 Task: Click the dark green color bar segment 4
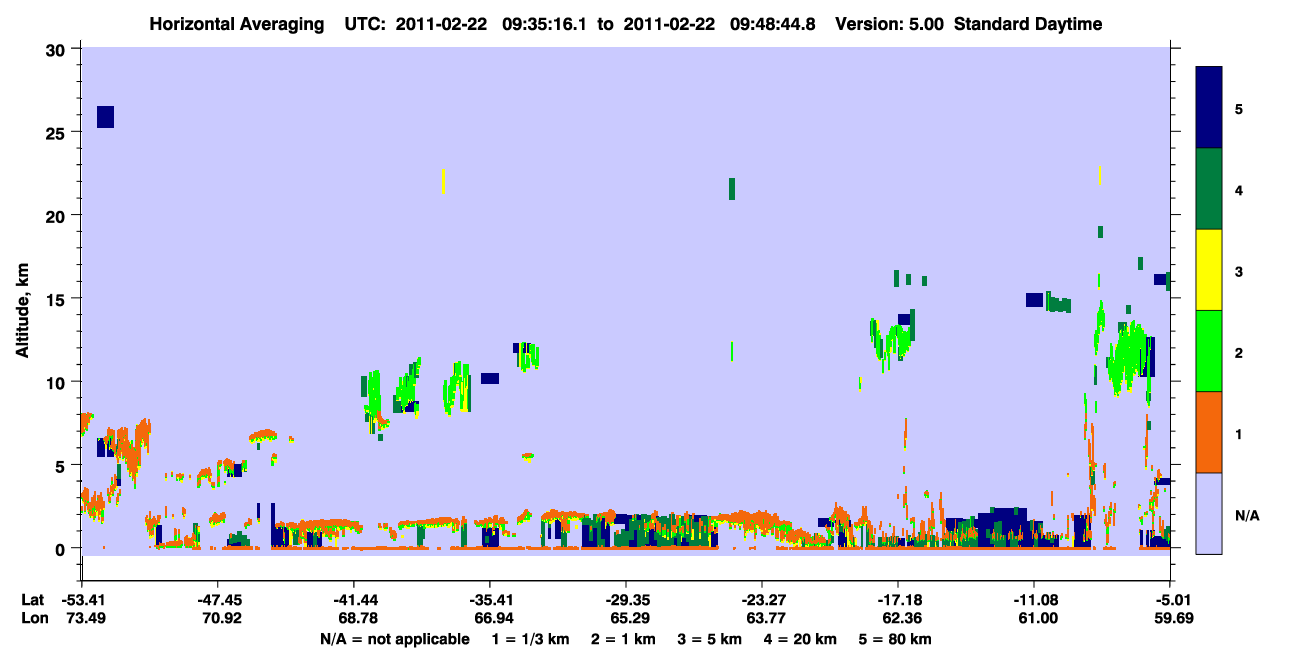pyautogui.click(x=1209, y=189)
